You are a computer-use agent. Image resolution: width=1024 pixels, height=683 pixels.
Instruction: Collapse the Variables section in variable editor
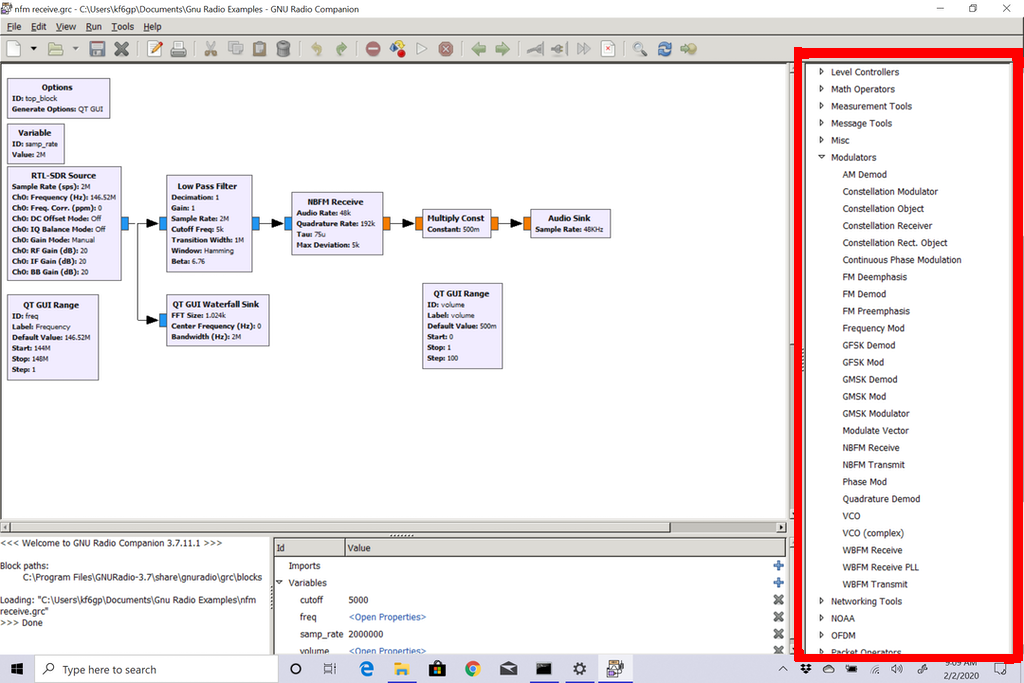point(280,582)
